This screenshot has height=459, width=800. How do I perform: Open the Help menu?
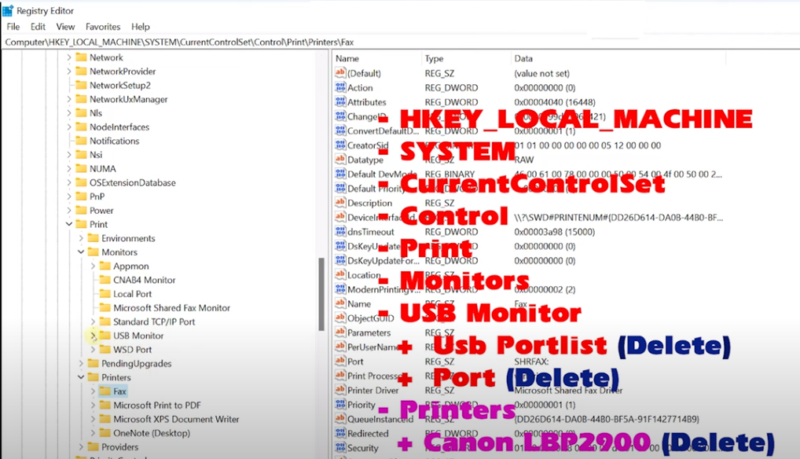point(140,27)
